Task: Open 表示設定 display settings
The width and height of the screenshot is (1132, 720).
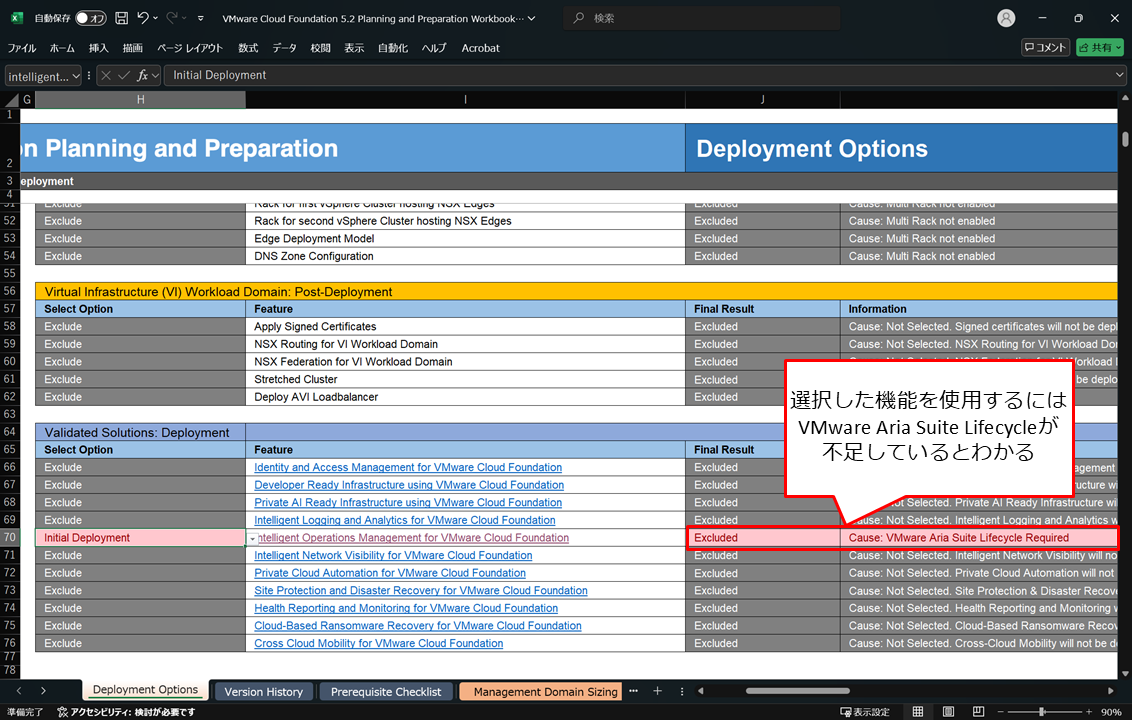Action: tap(865, 712)
